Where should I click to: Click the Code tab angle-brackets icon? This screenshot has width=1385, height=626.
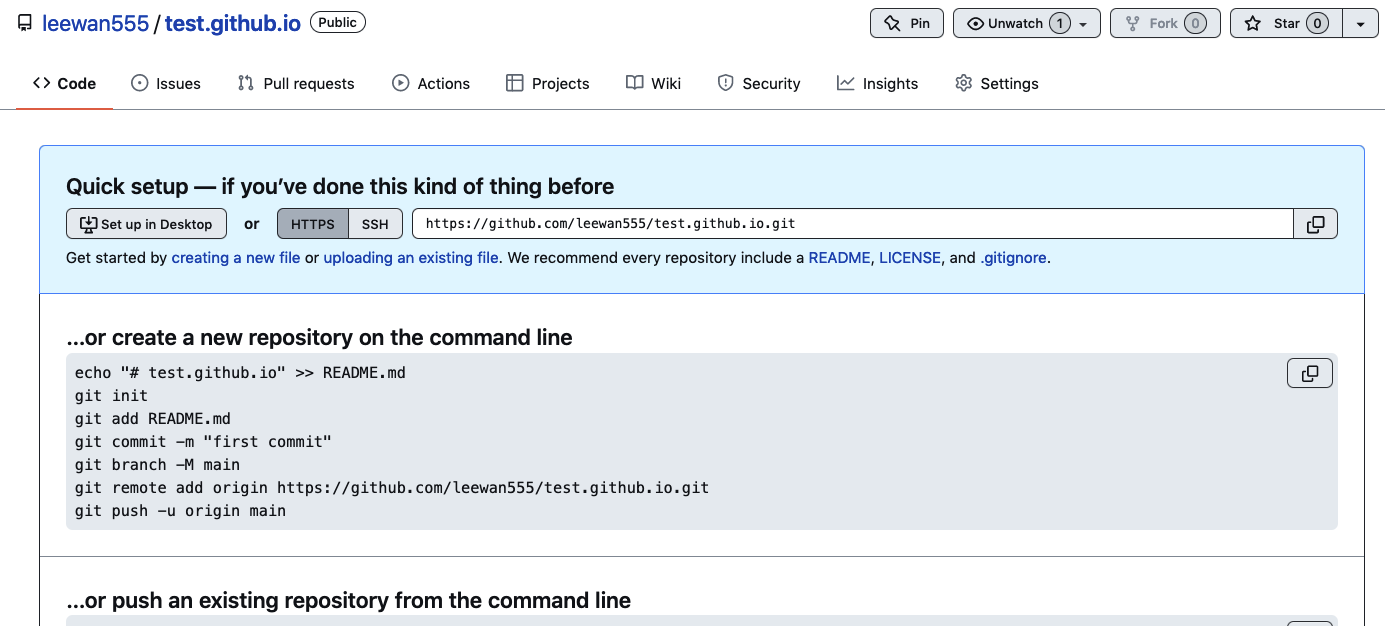[x=41, y=83]
